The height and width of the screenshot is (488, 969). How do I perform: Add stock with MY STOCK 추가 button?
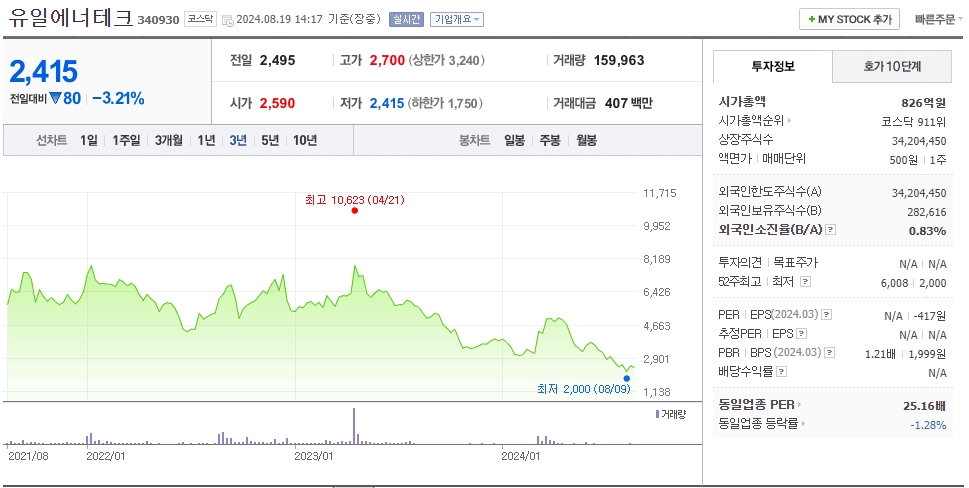click(849, 19)
